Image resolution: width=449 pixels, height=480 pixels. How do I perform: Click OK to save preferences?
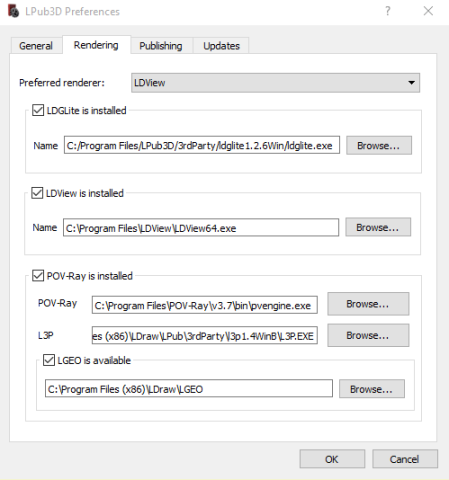click(332, 459)
